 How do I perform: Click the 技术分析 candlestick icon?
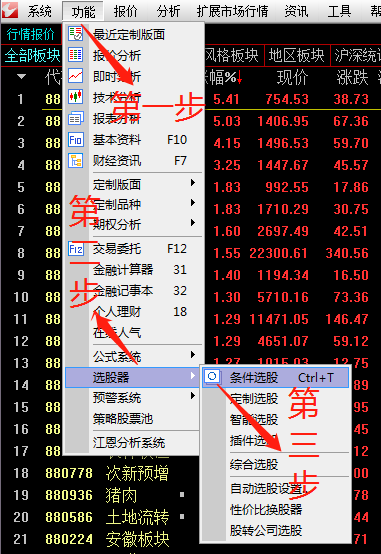coord(75,96)
